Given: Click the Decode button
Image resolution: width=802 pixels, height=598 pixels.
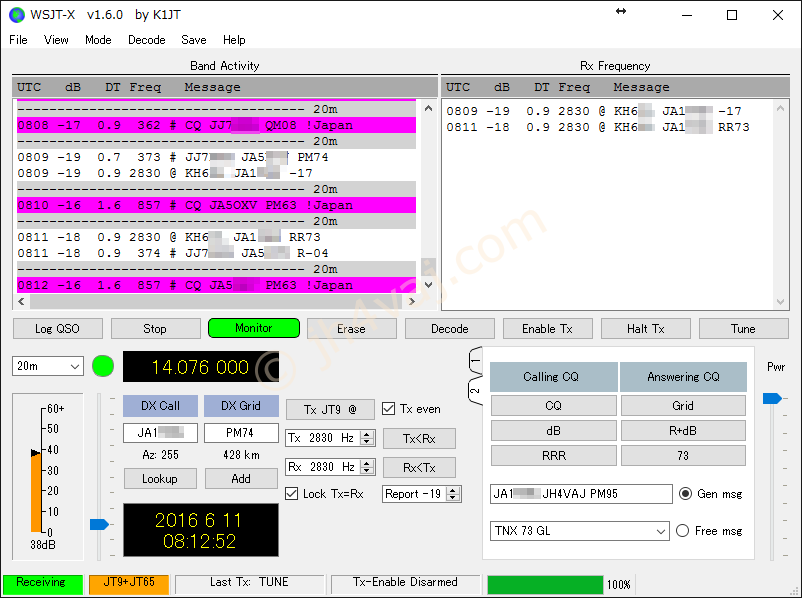Looking at the screenshot, I should pos(450,329).
